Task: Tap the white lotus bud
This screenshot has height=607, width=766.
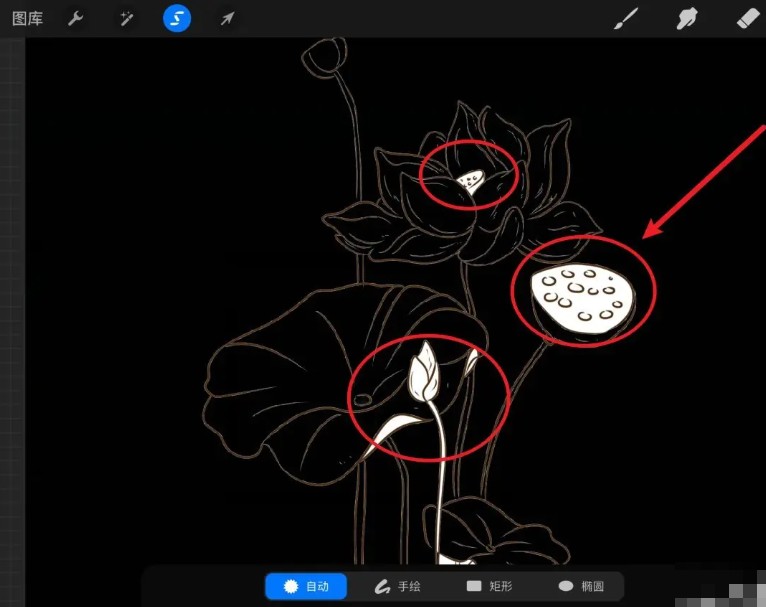Action: pyautogui.click(x=424, y=372)
